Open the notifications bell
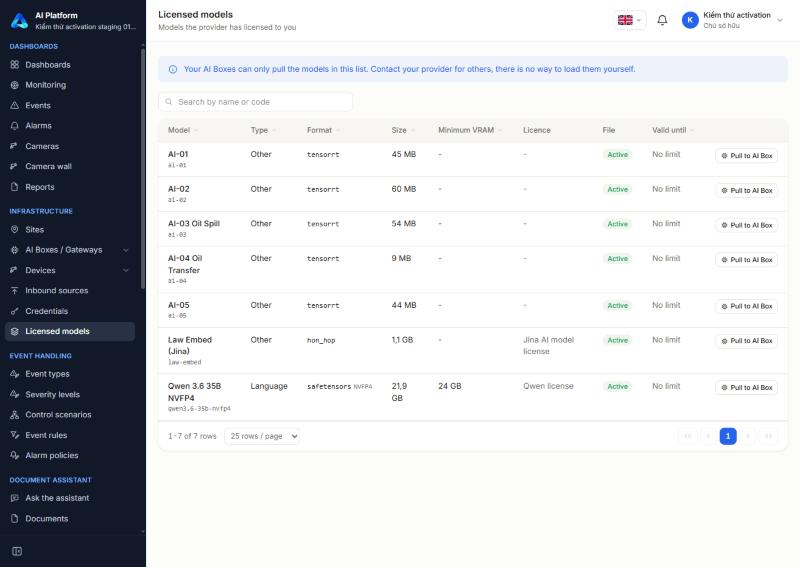Screen dimensions: 800x567 tap(662, 20)
